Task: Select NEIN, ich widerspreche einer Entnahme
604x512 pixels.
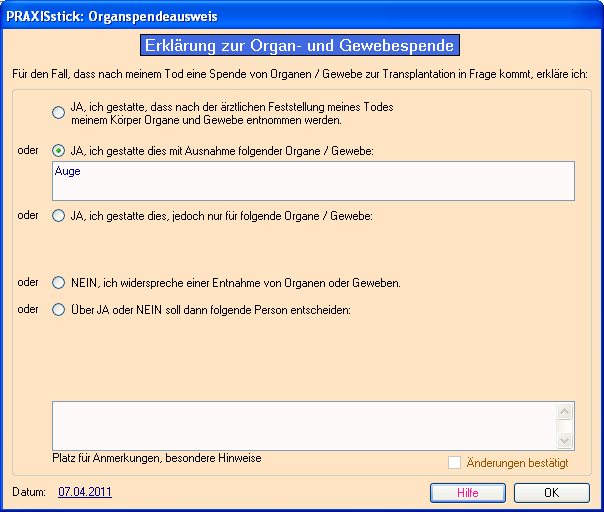Action: click(x=59, y=283)
